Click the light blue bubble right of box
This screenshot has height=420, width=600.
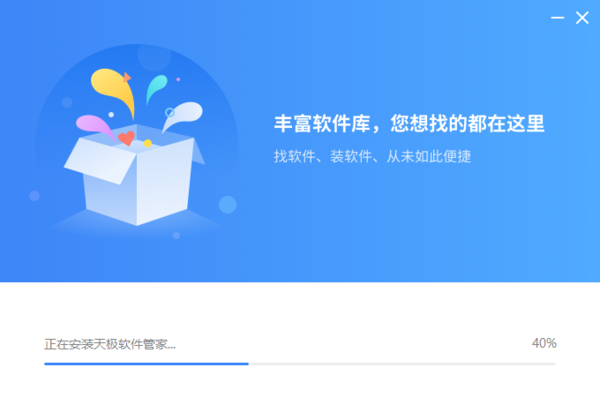click(227, 205)
